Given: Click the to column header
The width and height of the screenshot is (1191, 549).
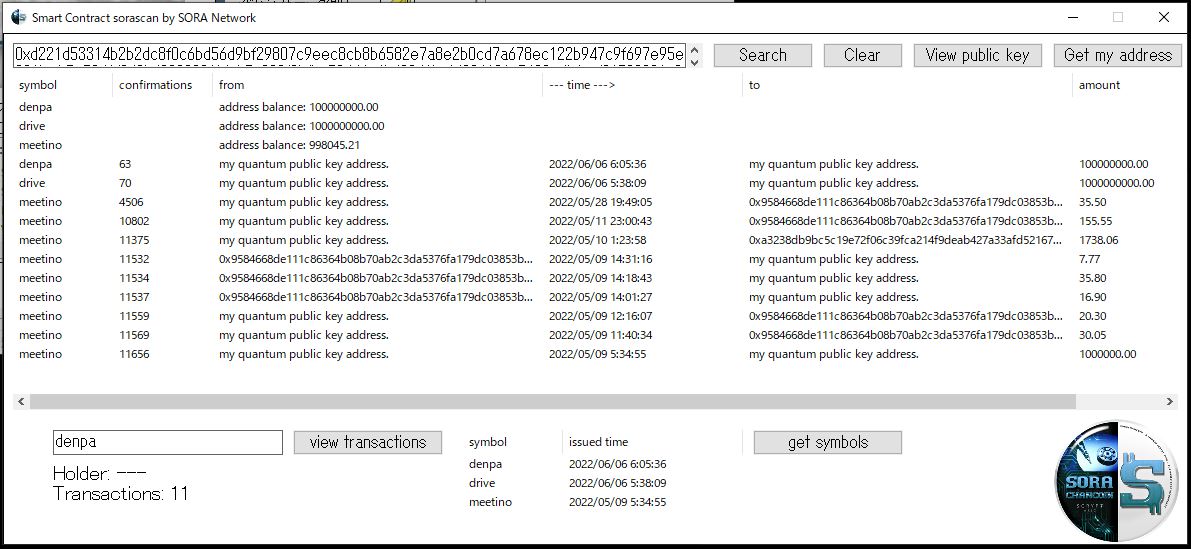Looking at the screenshot, I should point(907,85).
